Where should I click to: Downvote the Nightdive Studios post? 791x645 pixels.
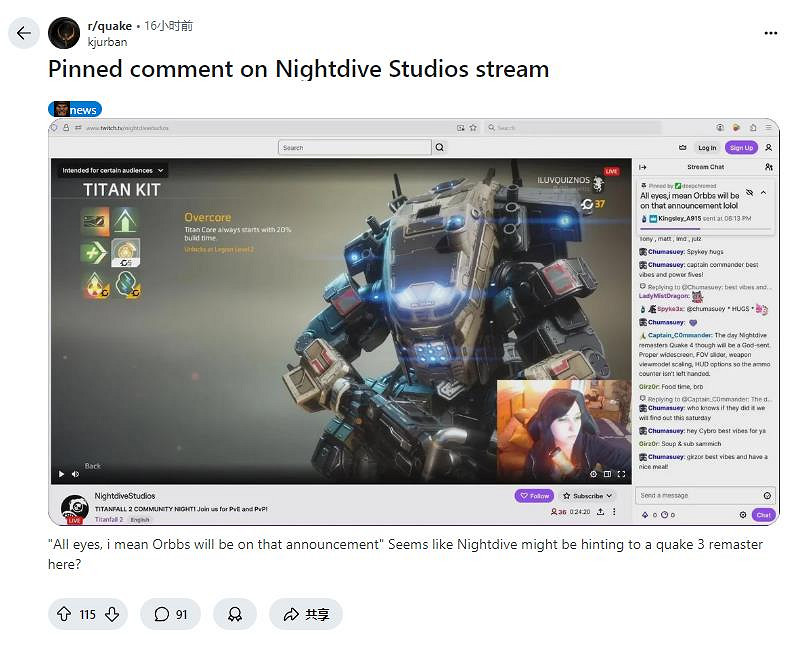[112, 614]
